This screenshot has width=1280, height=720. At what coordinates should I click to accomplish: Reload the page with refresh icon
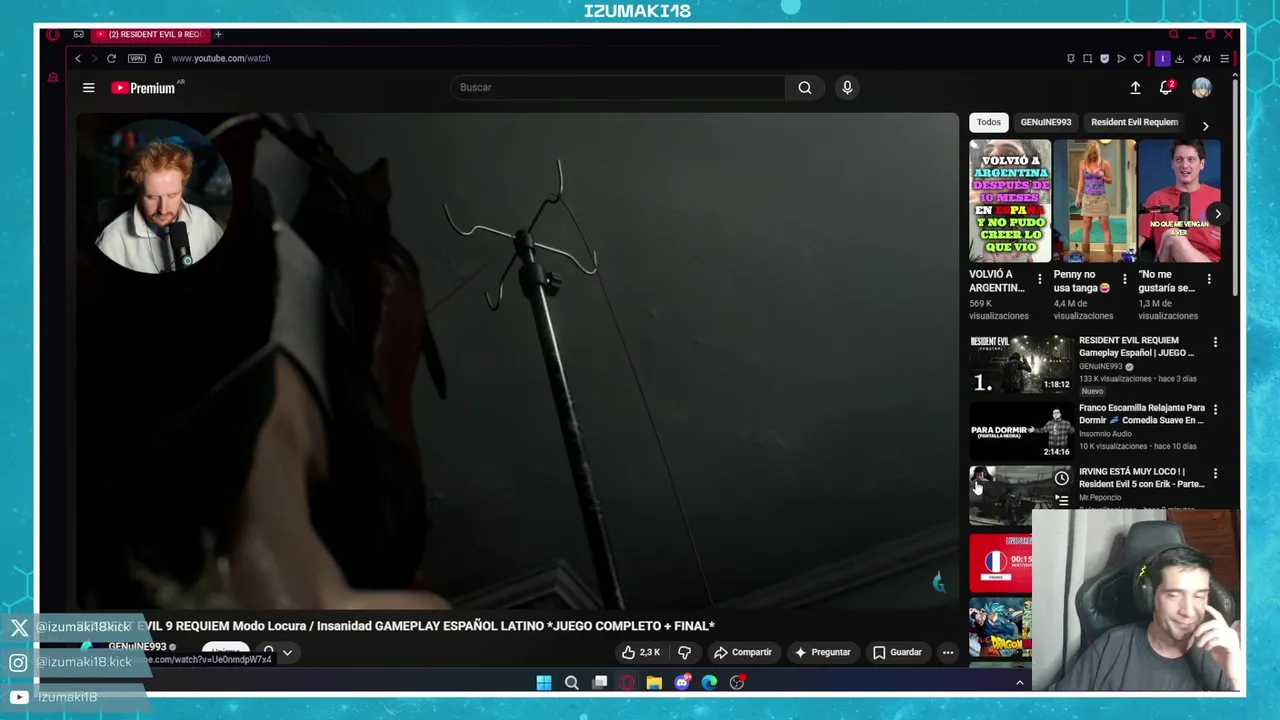tap(111, 58)
